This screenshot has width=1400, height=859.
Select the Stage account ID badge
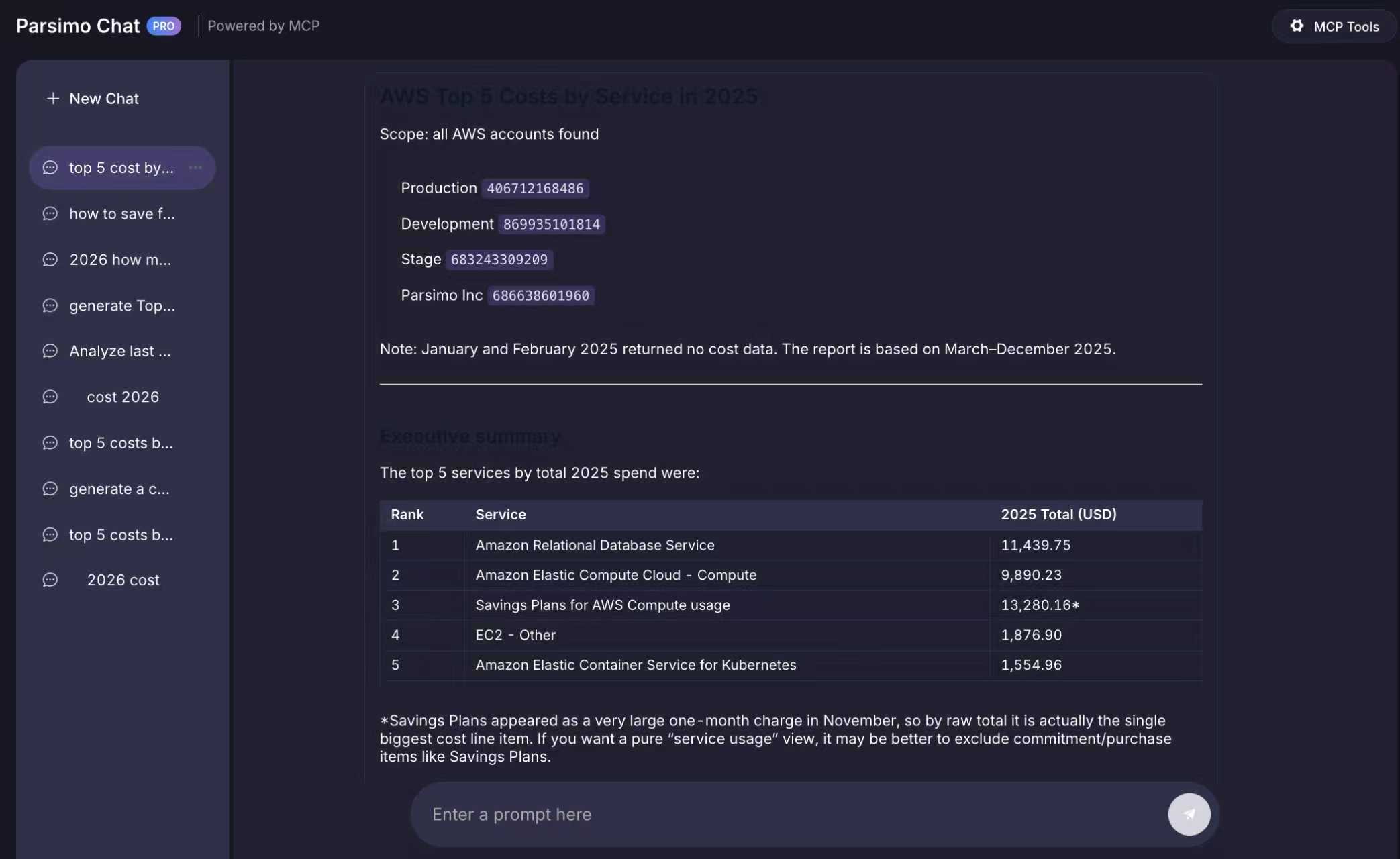[x=498, y=260]
